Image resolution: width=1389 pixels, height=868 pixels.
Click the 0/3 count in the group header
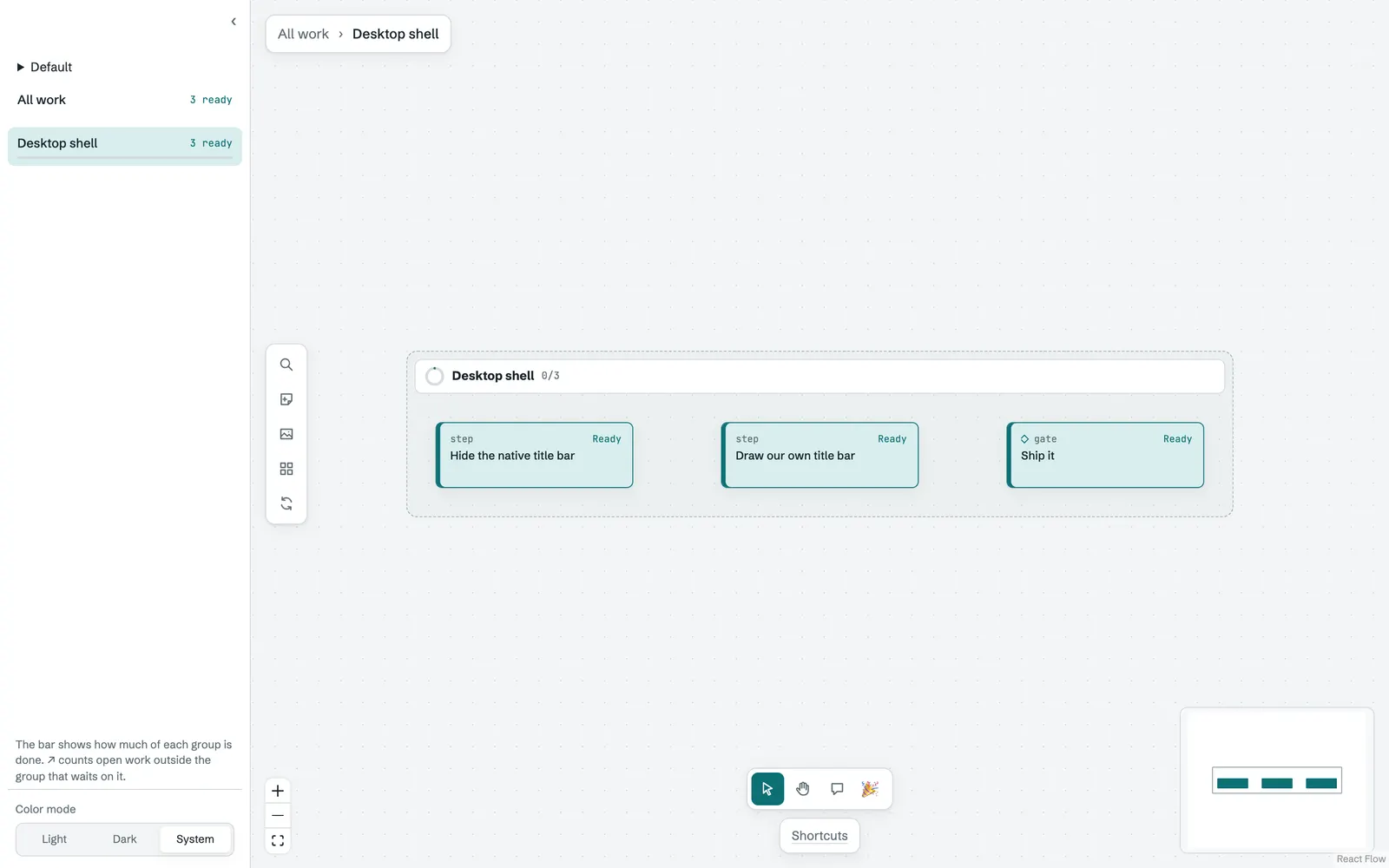pos(550,376)
